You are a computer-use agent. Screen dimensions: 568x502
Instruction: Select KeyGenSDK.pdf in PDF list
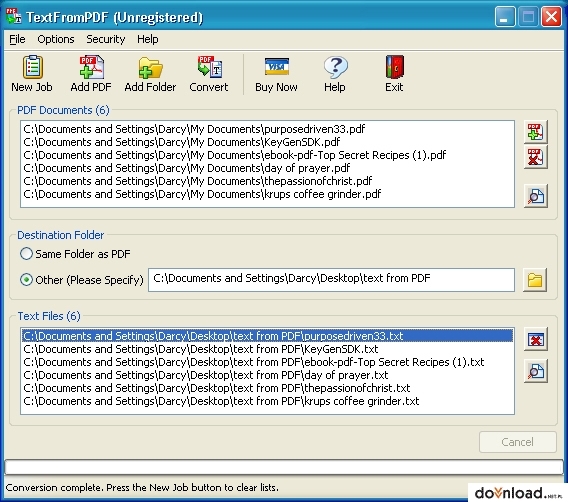[267, 142]
